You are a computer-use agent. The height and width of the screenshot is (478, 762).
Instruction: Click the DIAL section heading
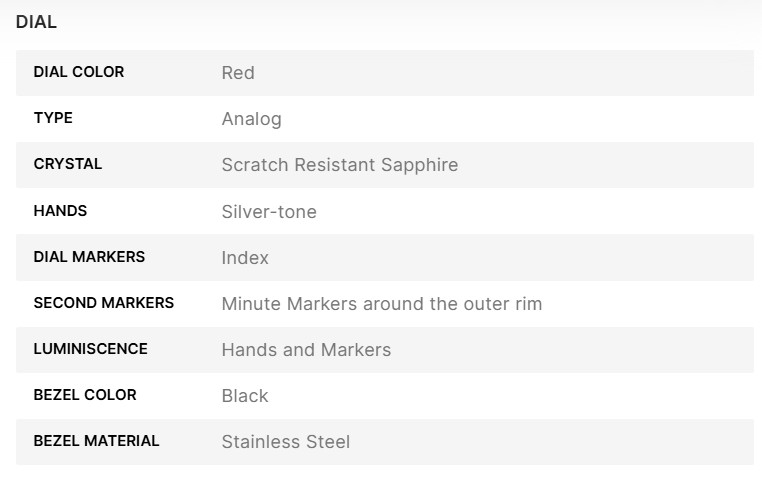(x=36, y=22)
